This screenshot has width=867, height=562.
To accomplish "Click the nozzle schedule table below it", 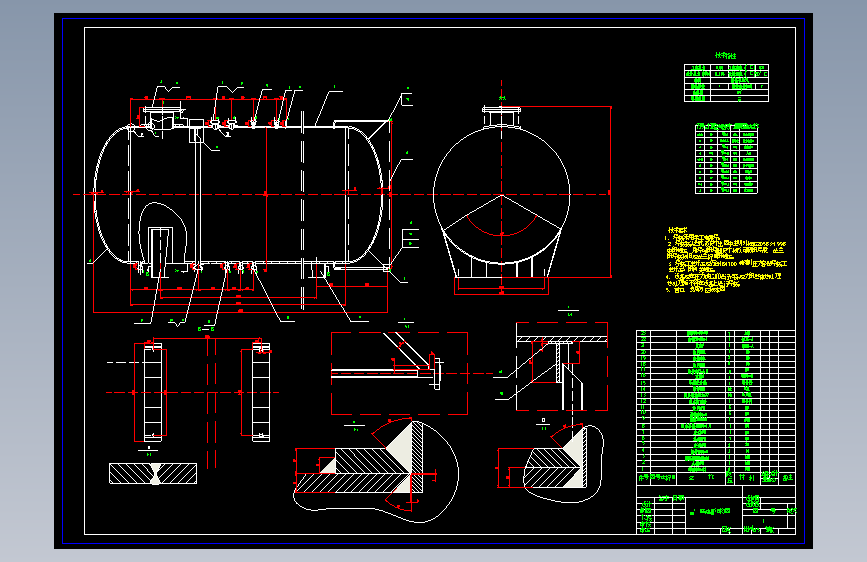I will tap(726, 159).
